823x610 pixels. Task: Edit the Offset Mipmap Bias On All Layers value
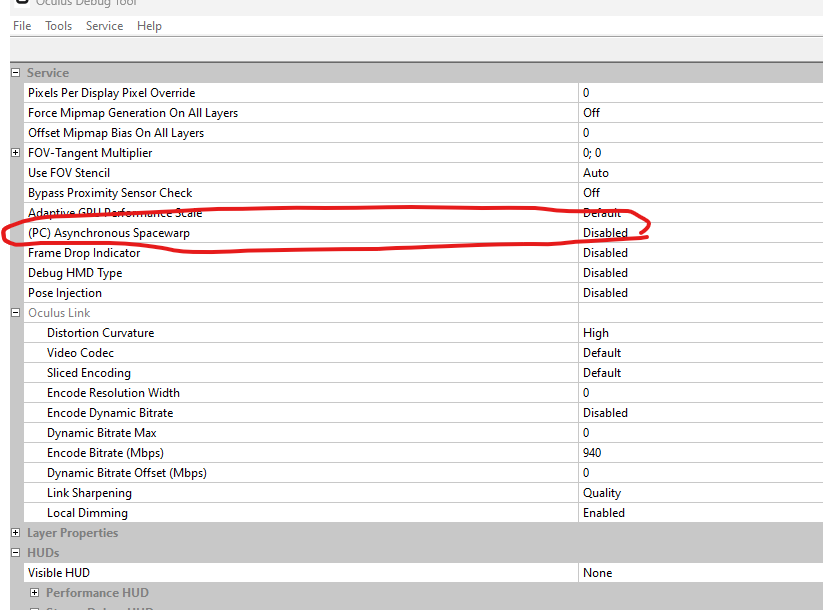(701, 133)
